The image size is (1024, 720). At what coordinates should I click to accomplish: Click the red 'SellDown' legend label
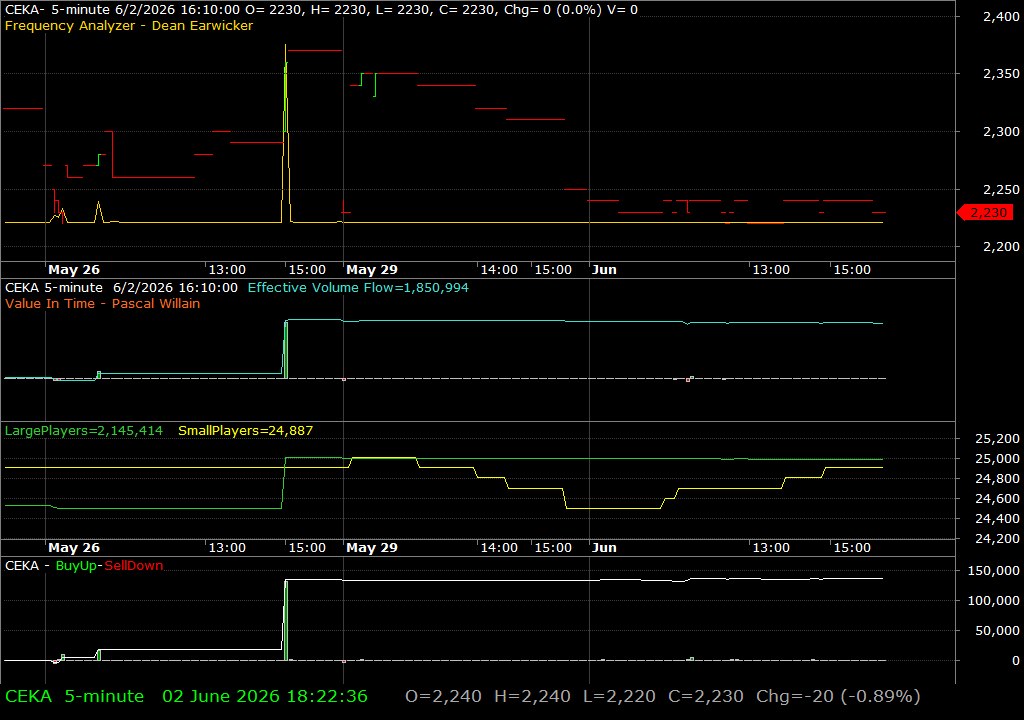click(133, 566)
